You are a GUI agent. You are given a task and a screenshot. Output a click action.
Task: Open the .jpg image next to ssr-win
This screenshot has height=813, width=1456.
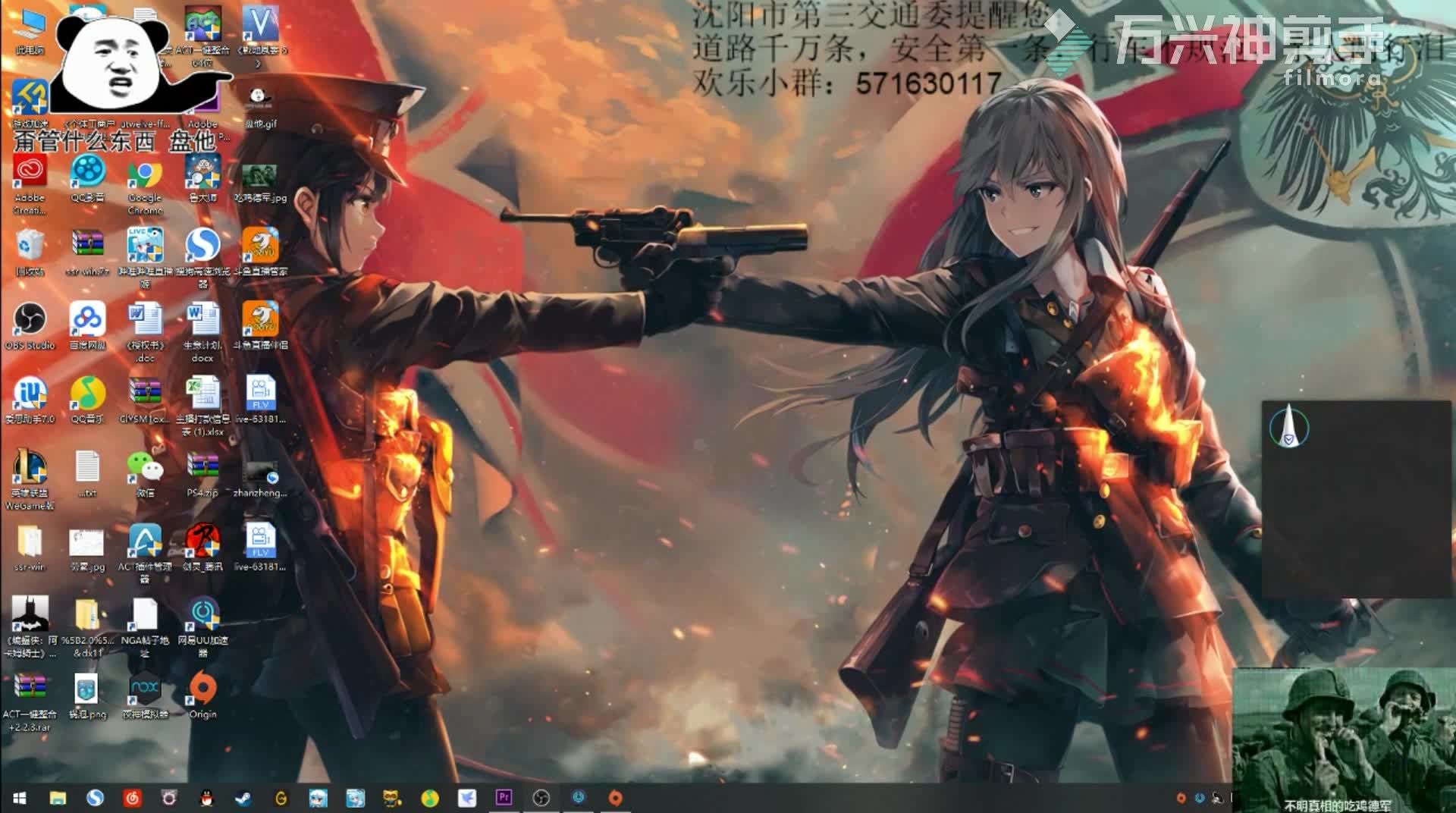(x=87, y=550)
